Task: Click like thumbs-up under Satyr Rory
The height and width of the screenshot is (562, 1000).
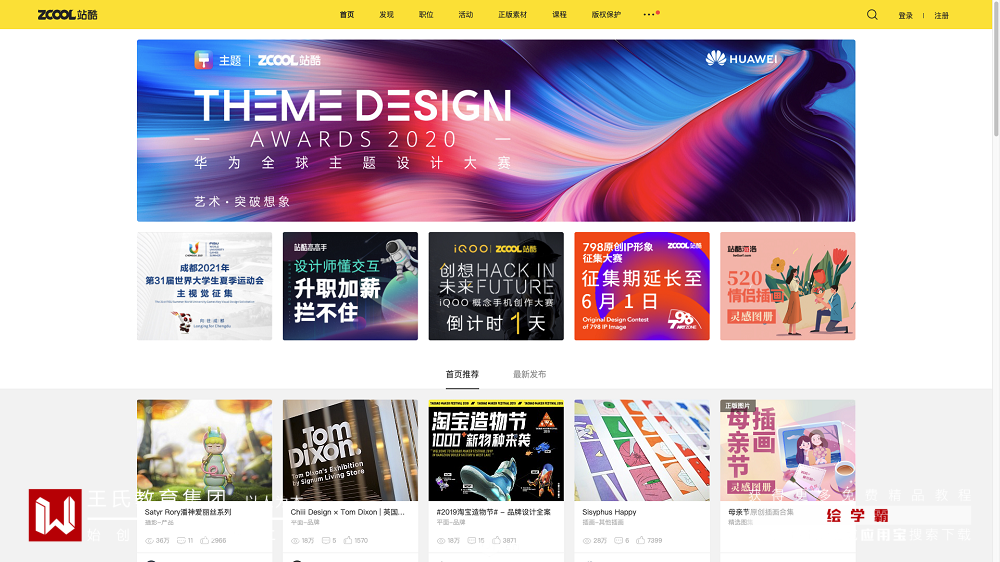Action: pos(205,540)
